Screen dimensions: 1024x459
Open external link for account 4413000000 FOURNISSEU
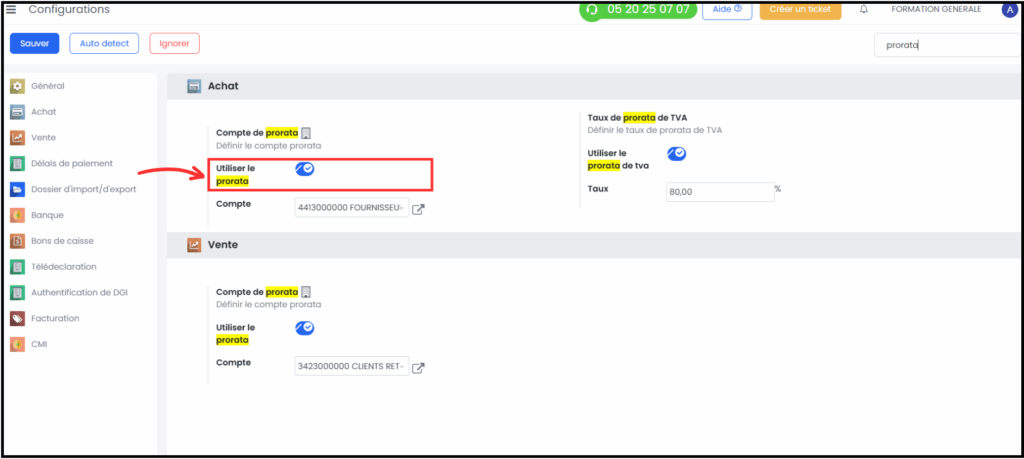click(418, 210)
